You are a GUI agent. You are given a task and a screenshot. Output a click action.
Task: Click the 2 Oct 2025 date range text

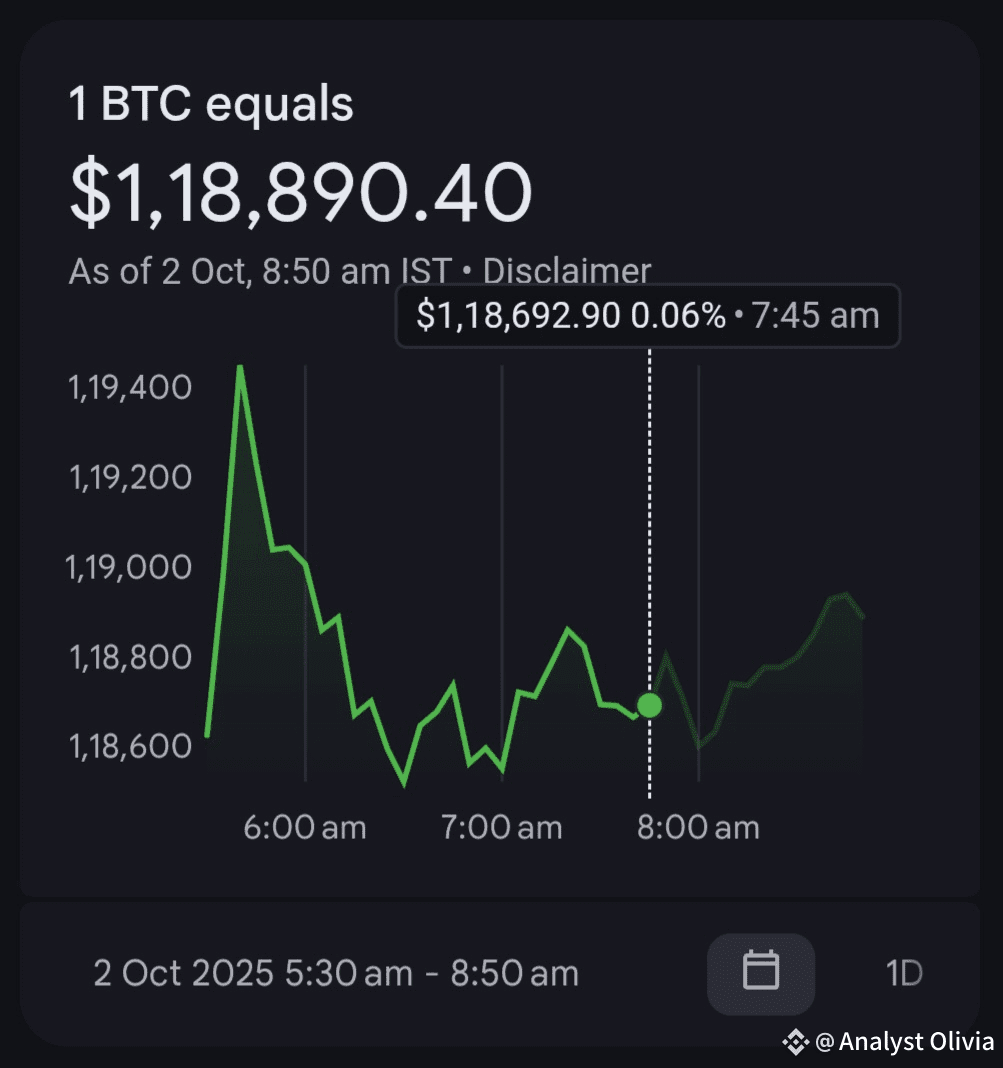click(x=336, y=973)
